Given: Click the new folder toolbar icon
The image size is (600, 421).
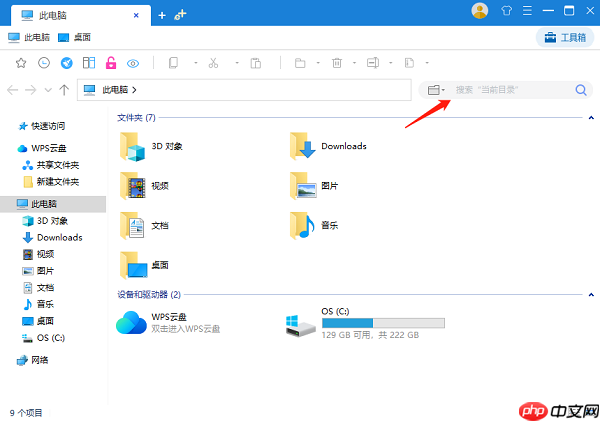Looking at the screenshot, I should click(x=300, y=63).
